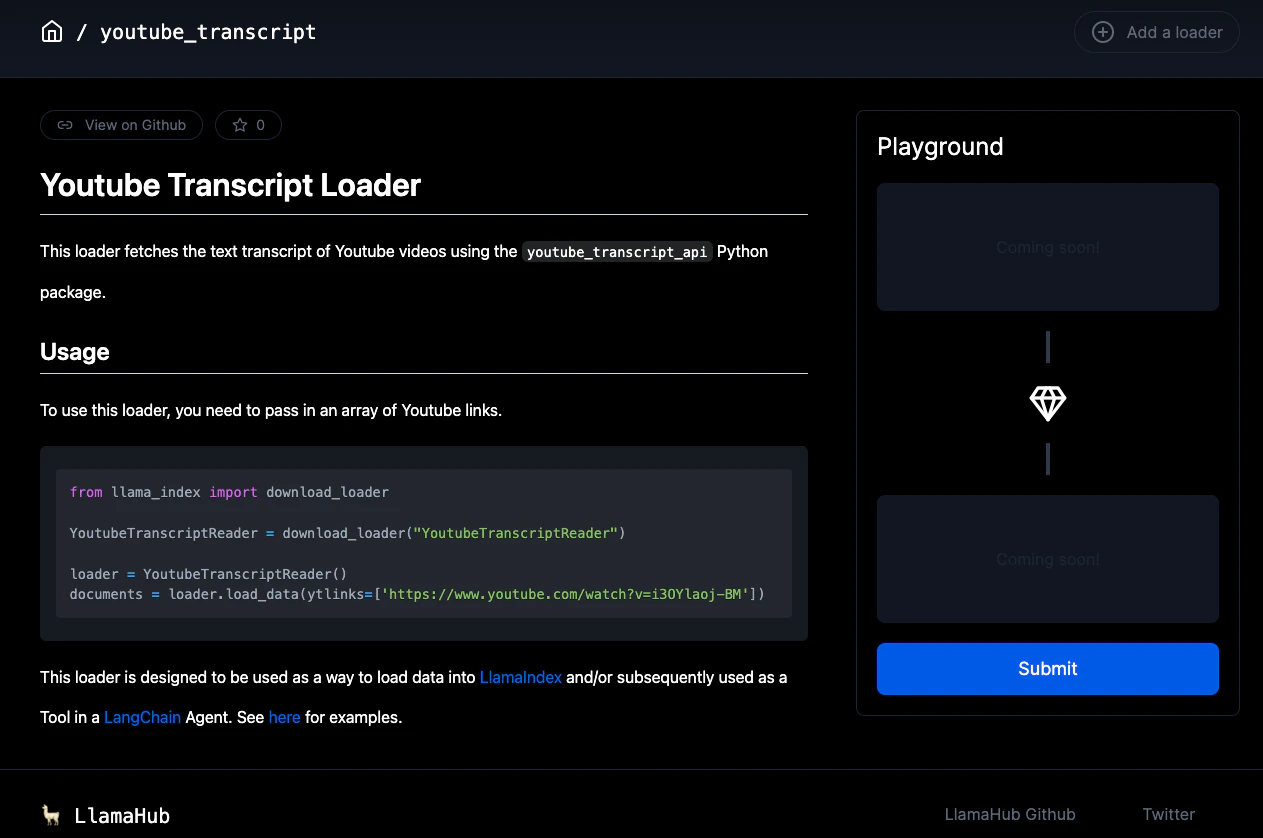The width and height of the screenshot is (1263, 838).
Task: Click the download_loader("YoutubeTranscriptReader") code line
Action: pyautogui.click(x=347, y=533)
